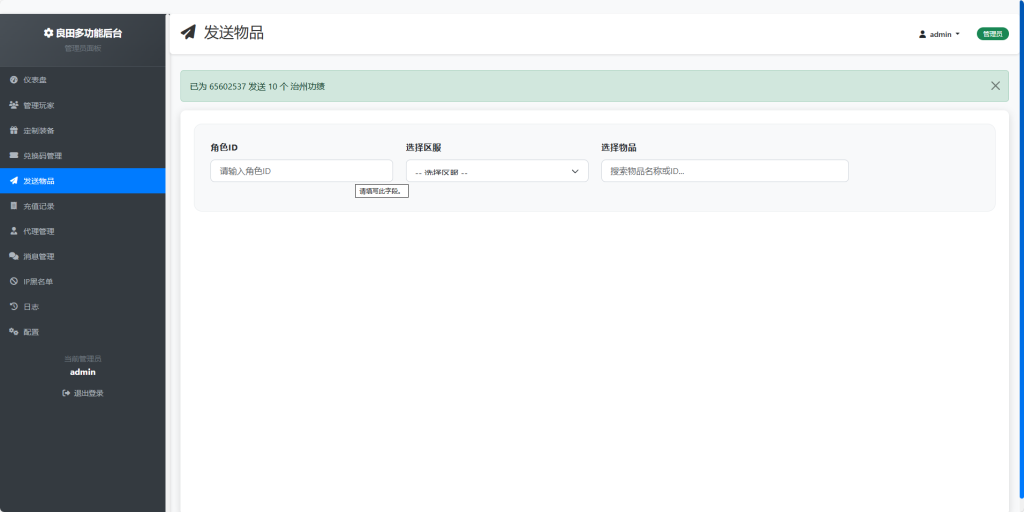Click the user icon beside admin

pyautogui.click(x=923, y=35)
